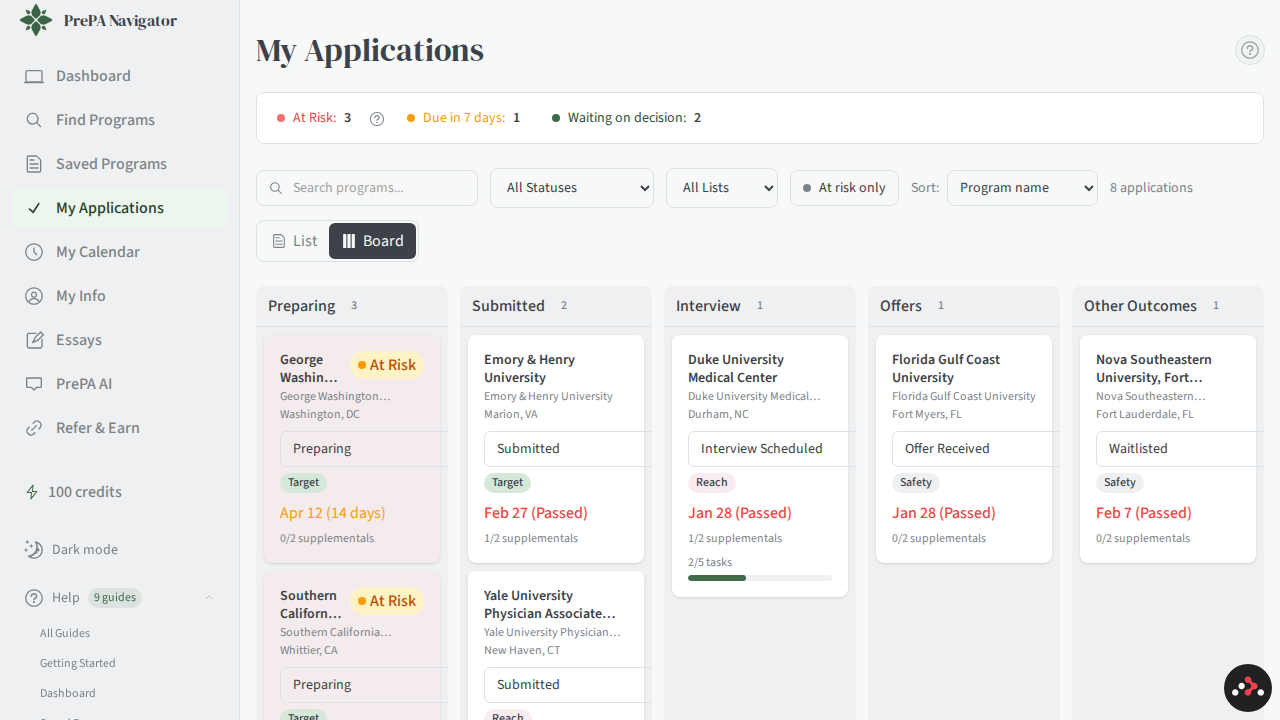Open the Sort by Program name dropdown
Screen dimensions: 1280x720
click(1022, 188)
